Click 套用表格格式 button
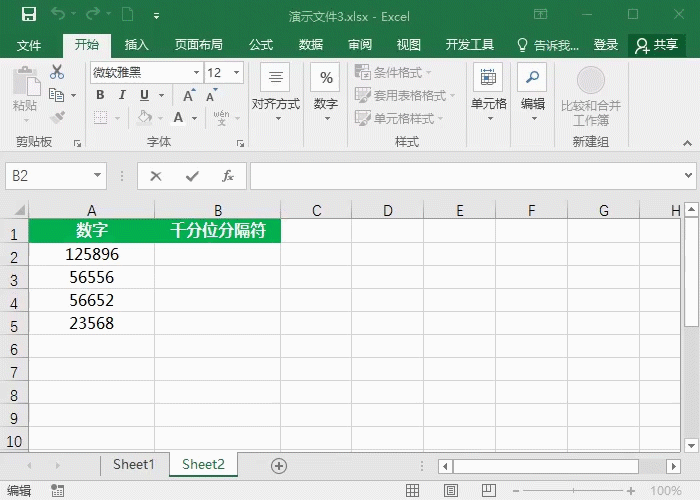 pyautogui.click(x=404, y=95)
